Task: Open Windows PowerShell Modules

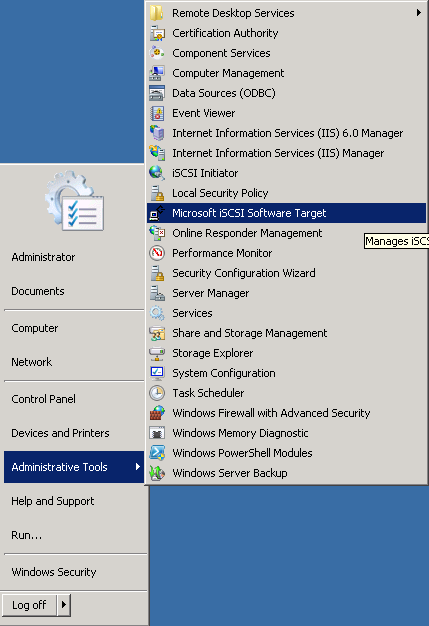Action: tap(286, 453)
